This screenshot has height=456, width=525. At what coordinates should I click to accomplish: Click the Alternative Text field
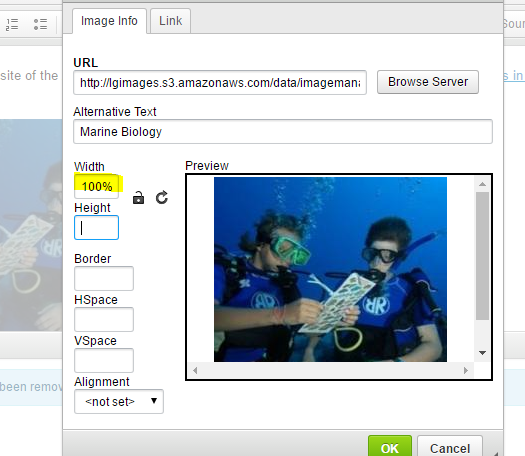[283, 132]
